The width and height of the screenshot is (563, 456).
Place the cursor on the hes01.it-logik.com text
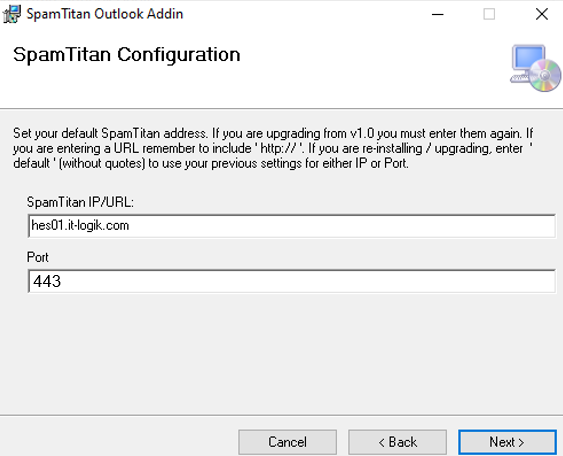(x=80, y=225)
